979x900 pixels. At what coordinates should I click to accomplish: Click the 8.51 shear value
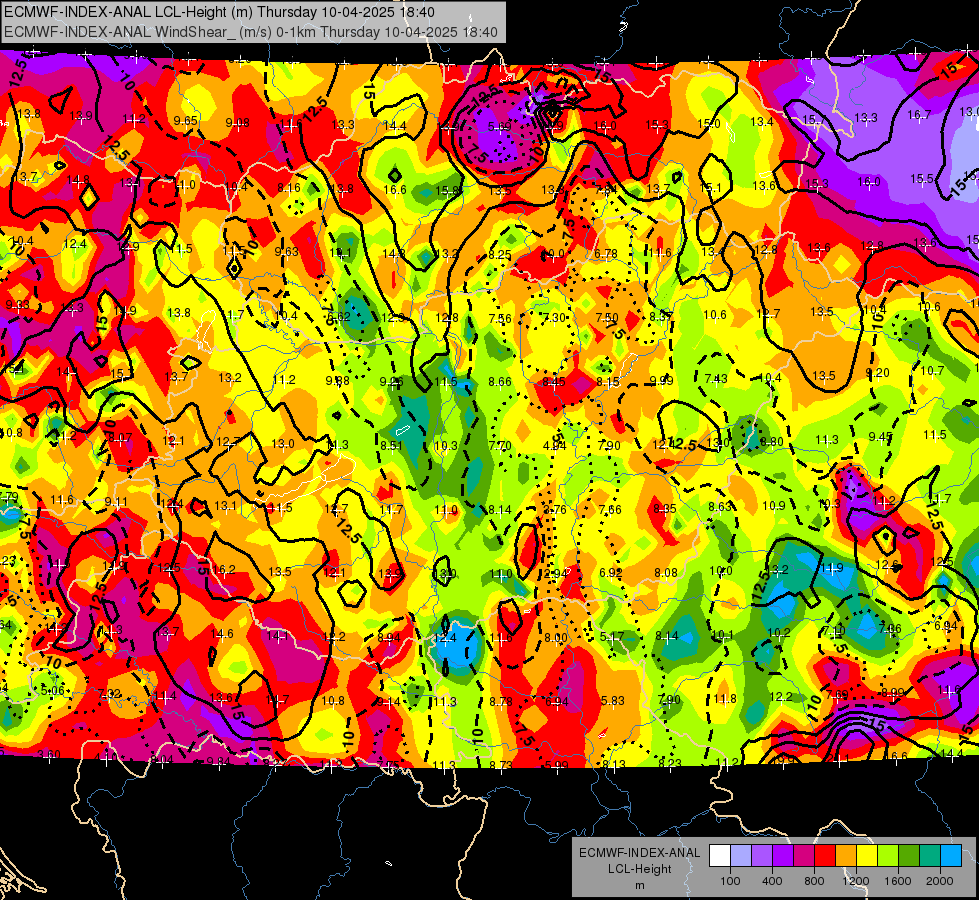391,445
